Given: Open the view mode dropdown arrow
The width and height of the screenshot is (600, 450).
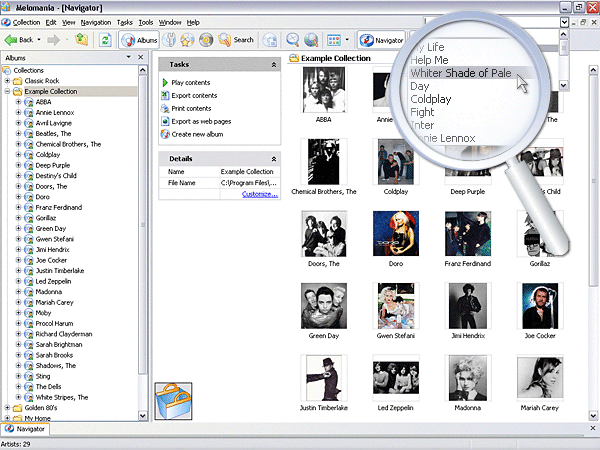Looking at the screenshot, I should [347, 39].
